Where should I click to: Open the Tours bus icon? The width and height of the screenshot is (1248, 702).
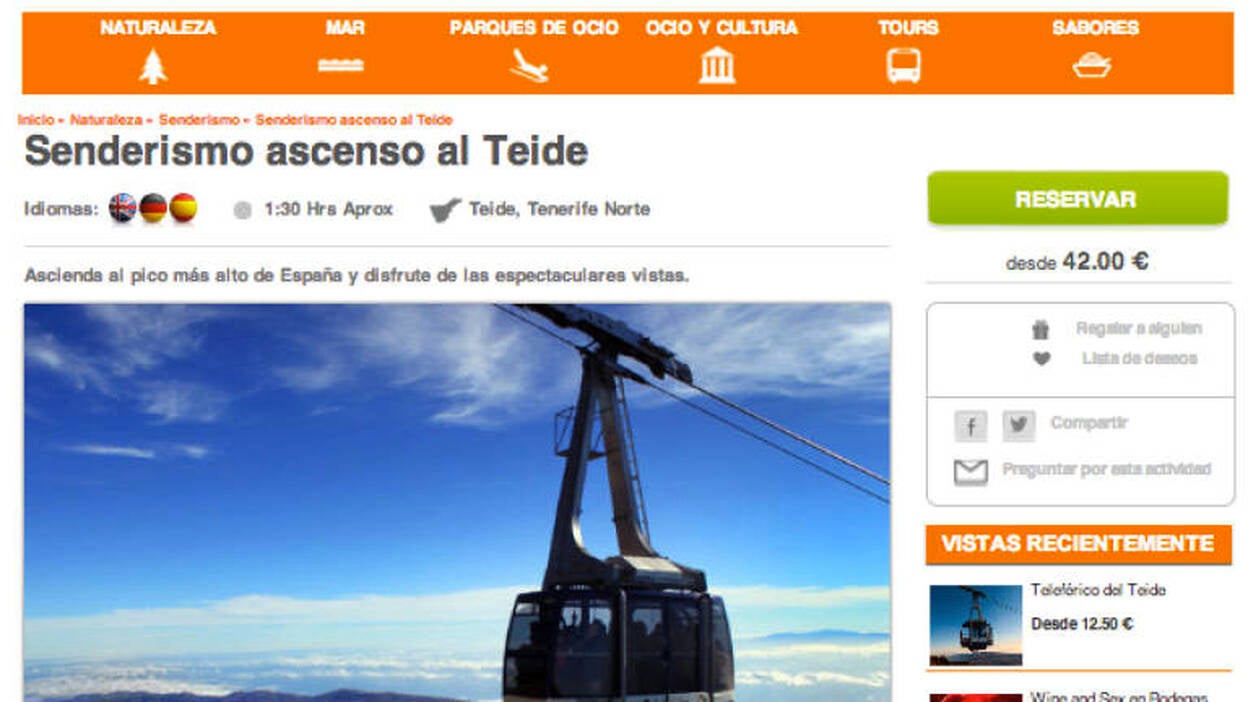click(x=903, y=66)
